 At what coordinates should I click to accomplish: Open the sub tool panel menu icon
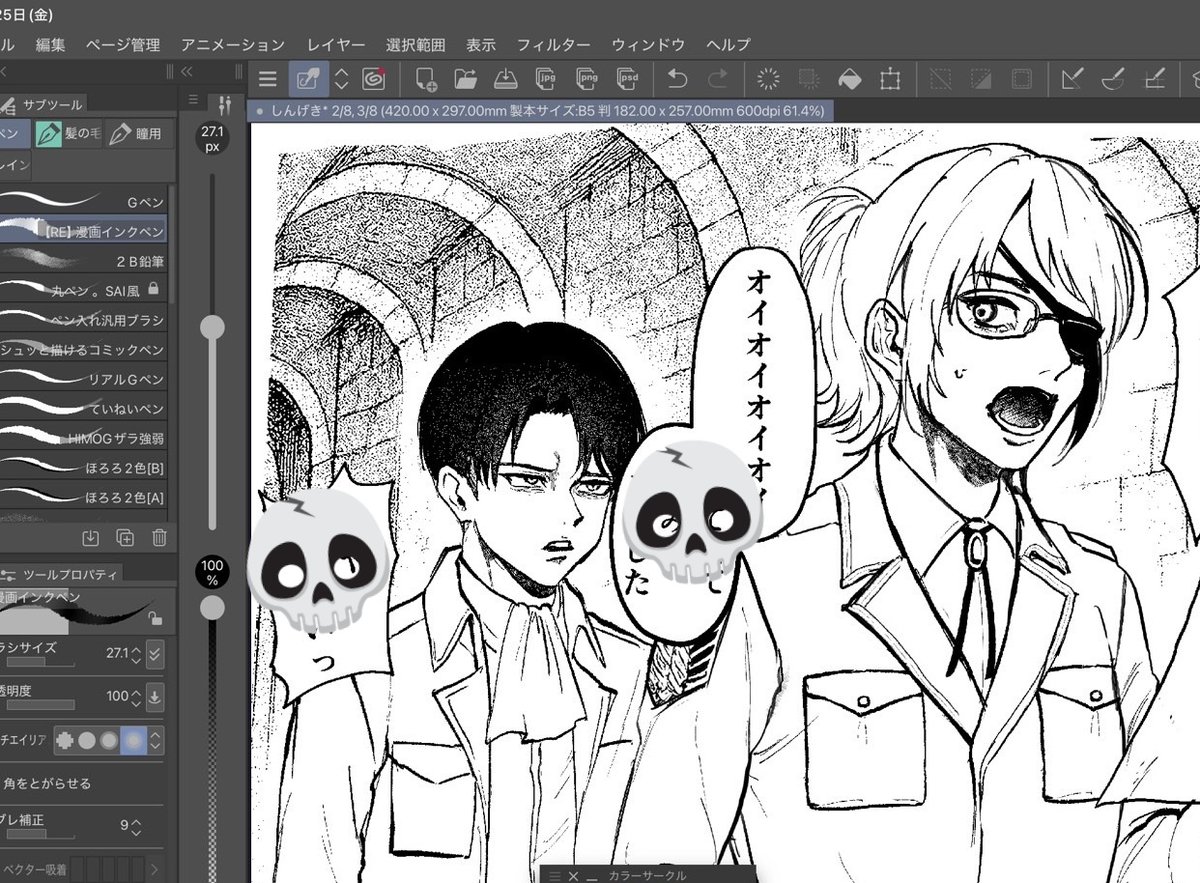coord(192,99)
